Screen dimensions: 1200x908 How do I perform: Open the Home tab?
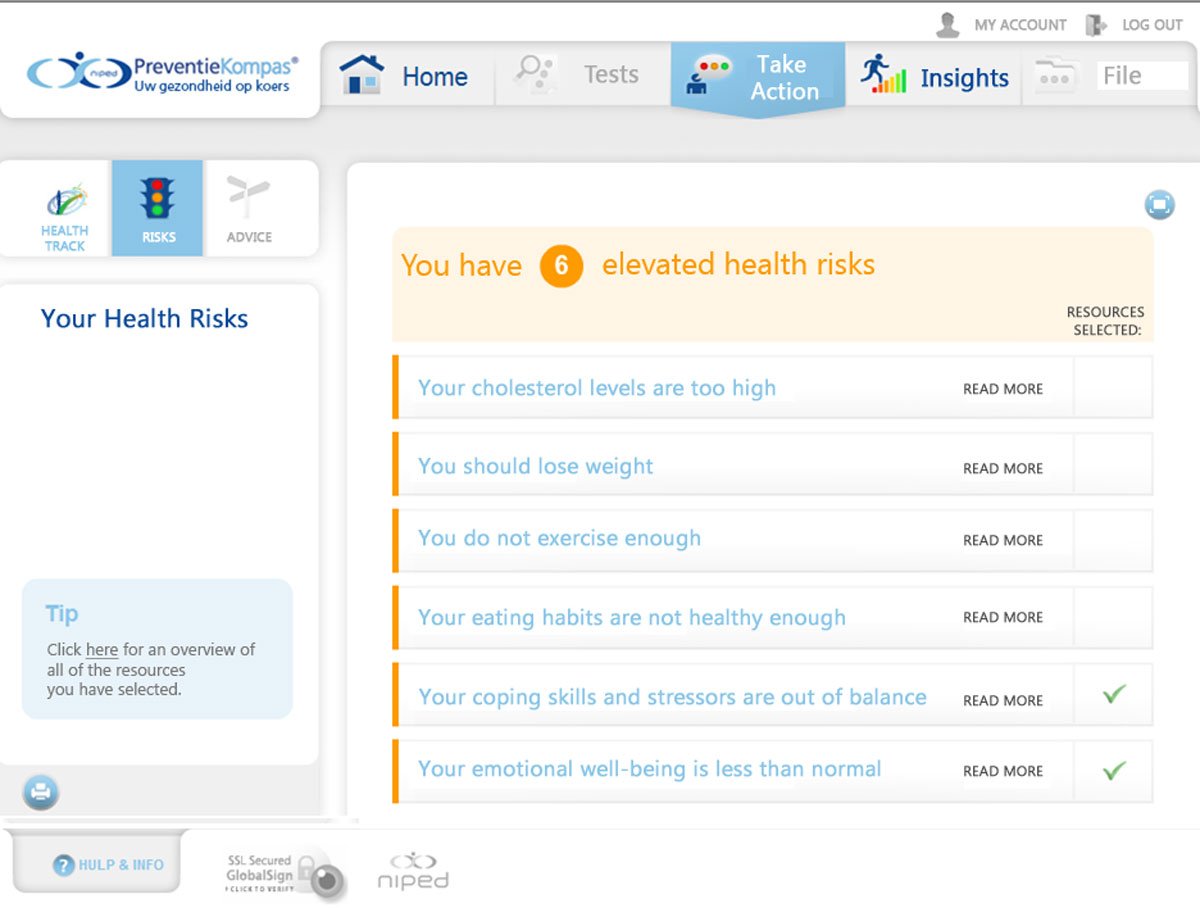[407, 76]
